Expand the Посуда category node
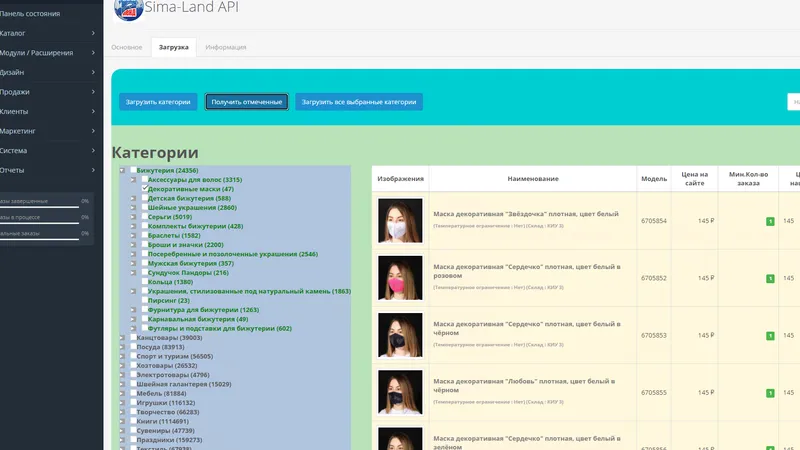The image size is (800, 450). click(122, 347)
